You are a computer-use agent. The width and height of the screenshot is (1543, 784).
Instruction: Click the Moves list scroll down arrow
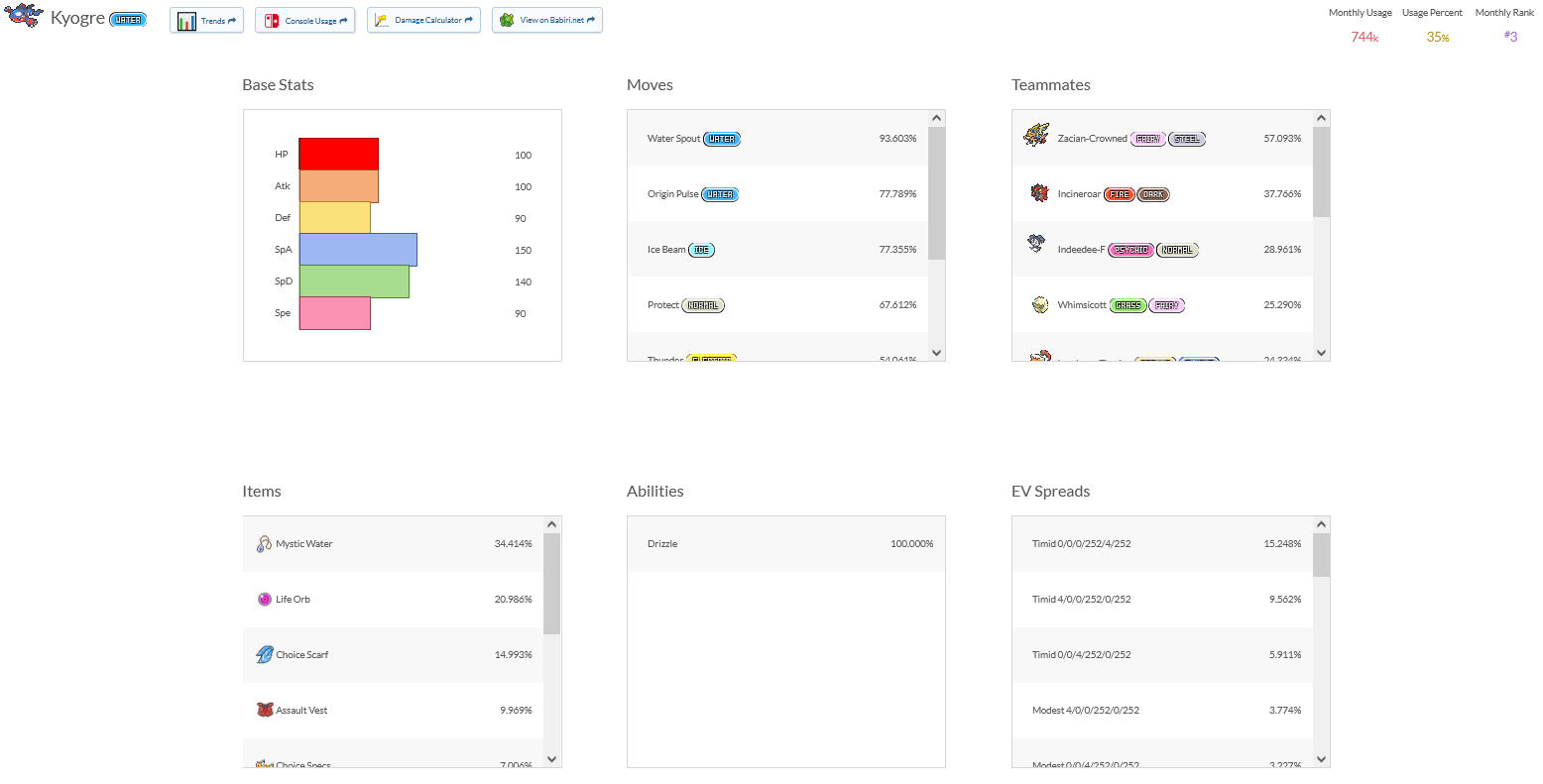(936, 352)
